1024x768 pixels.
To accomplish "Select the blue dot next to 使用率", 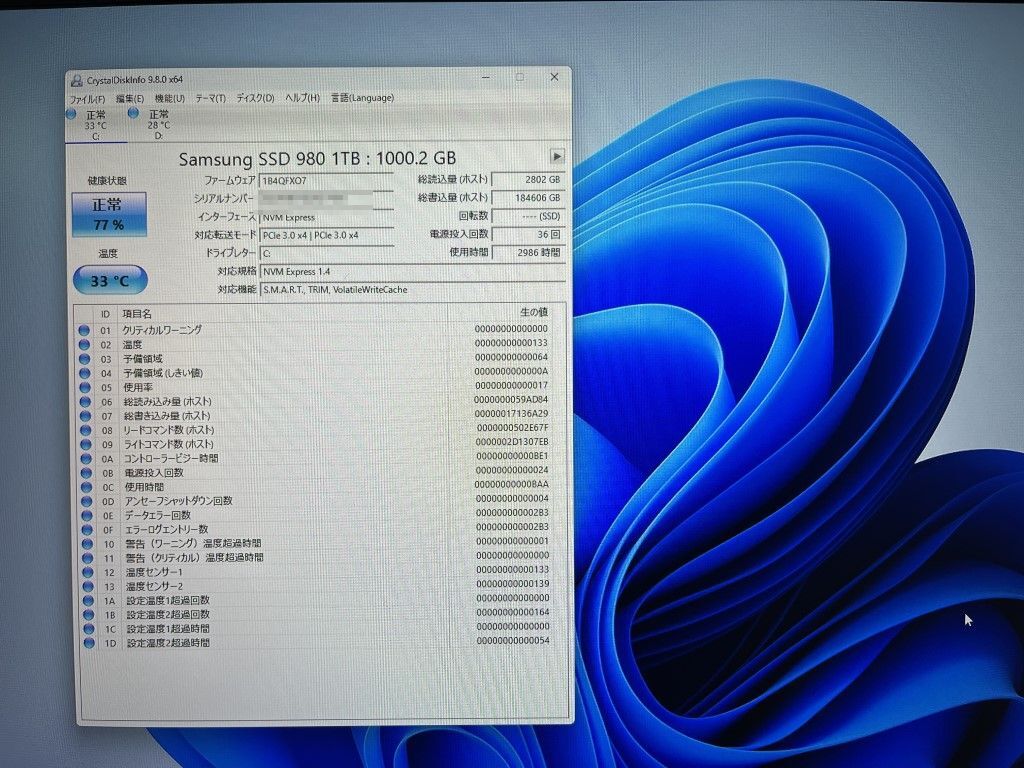I will pos(86,387).
